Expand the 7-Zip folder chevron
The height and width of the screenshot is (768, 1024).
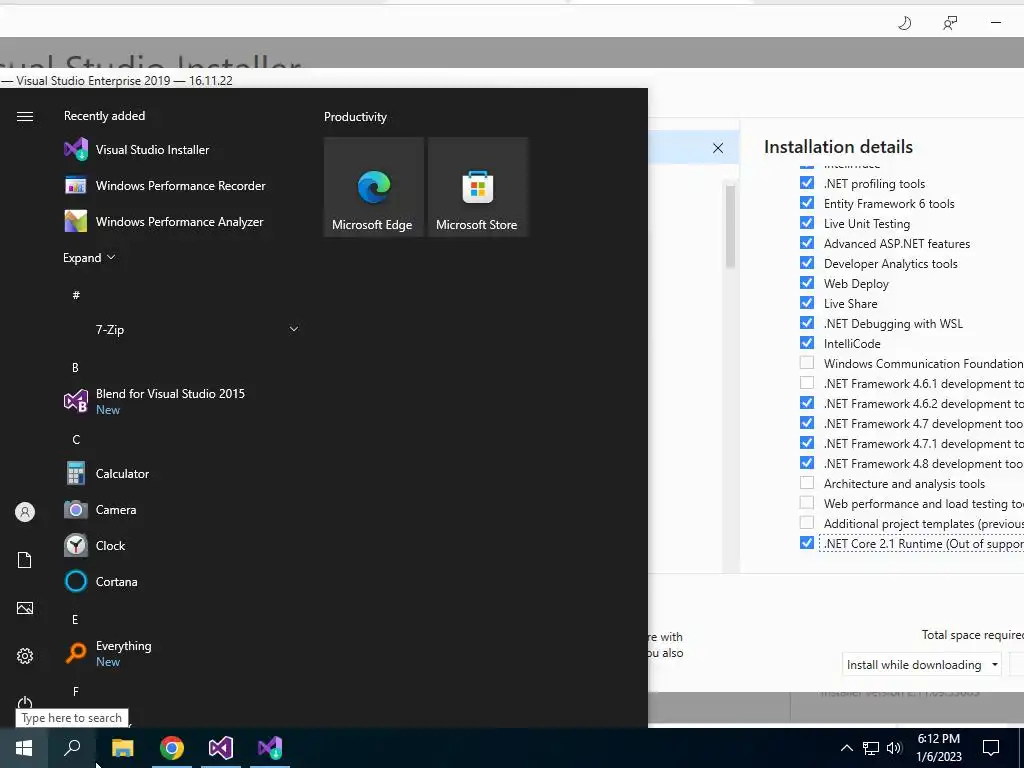[294, 328]
